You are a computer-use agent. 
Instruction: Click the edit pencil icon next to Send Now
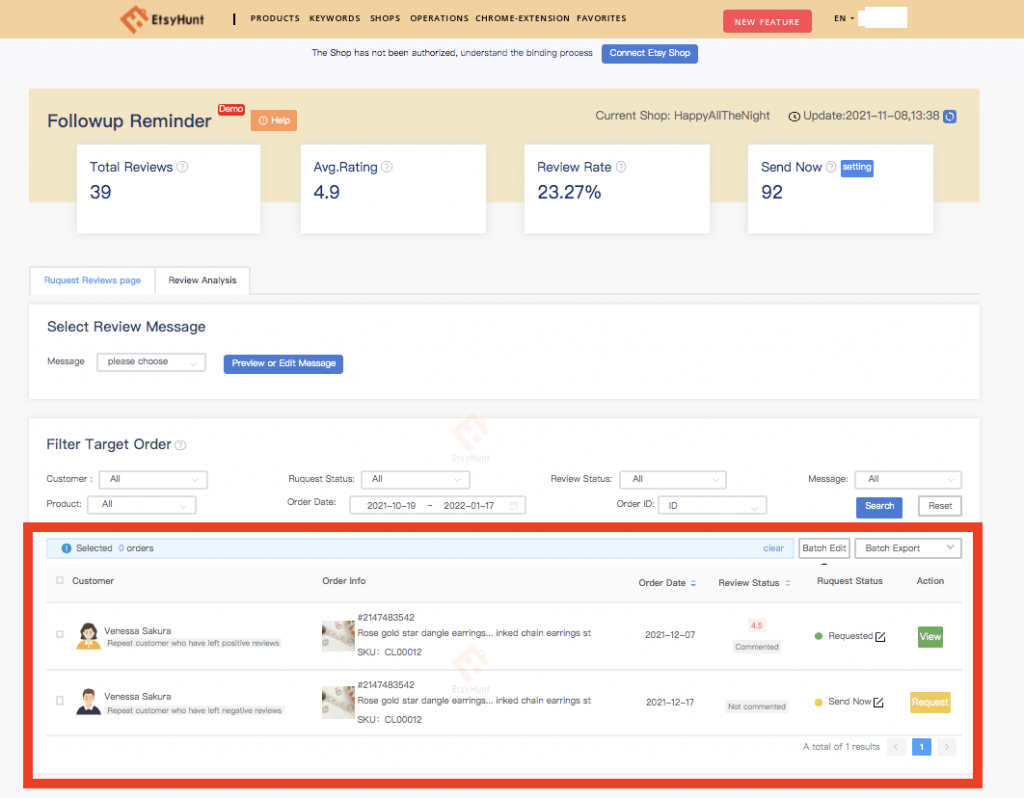(x=879, y=701)
